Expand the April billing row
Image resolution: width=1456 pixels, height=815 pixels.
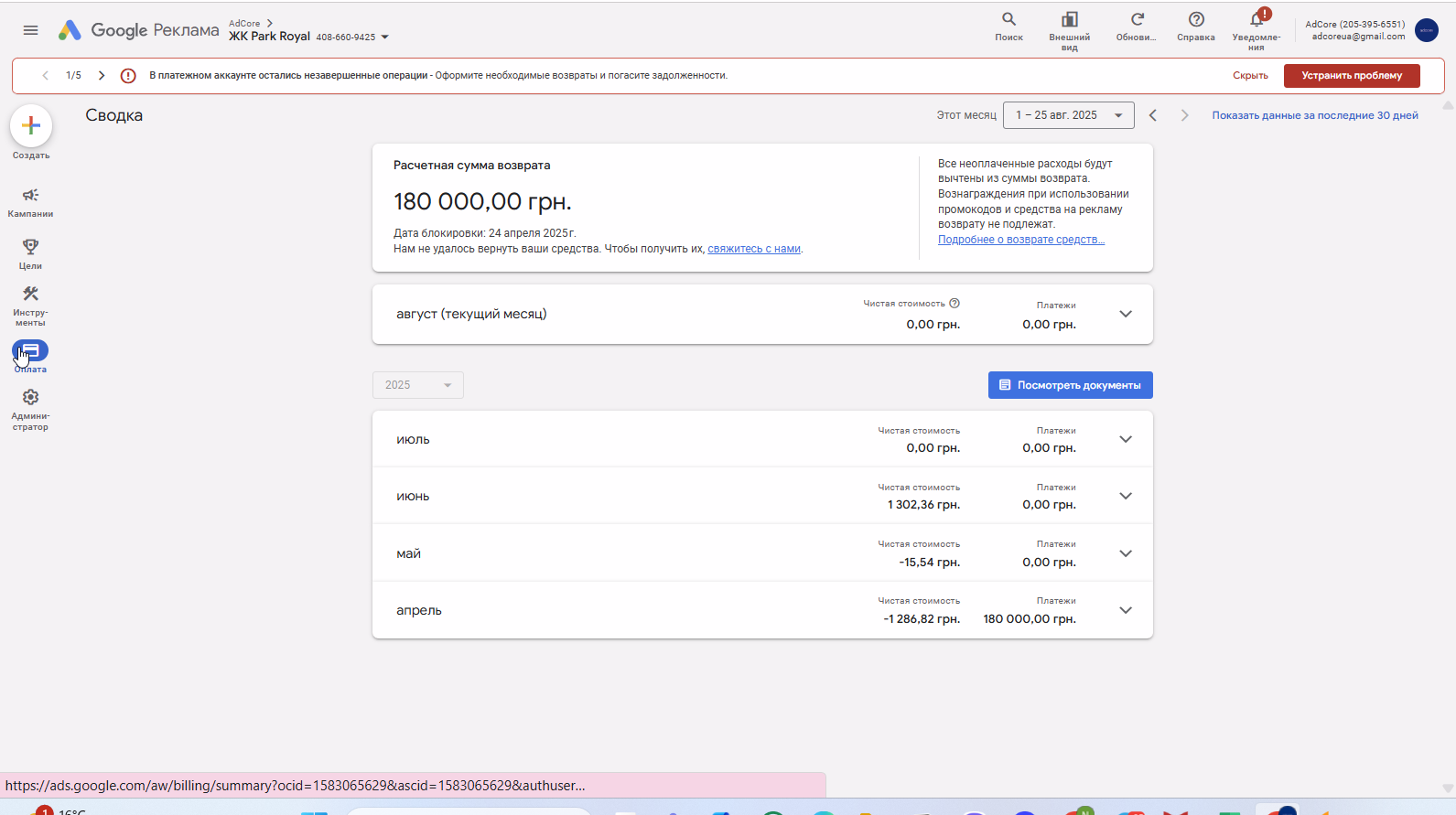pyautogui.click(x=762, y=610)
